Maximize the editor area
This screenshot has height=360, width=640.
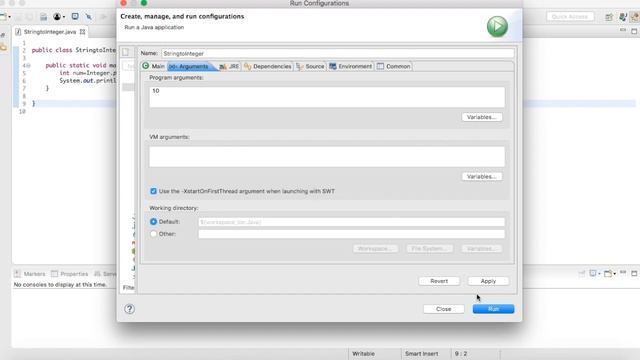(x=634, y=31)
